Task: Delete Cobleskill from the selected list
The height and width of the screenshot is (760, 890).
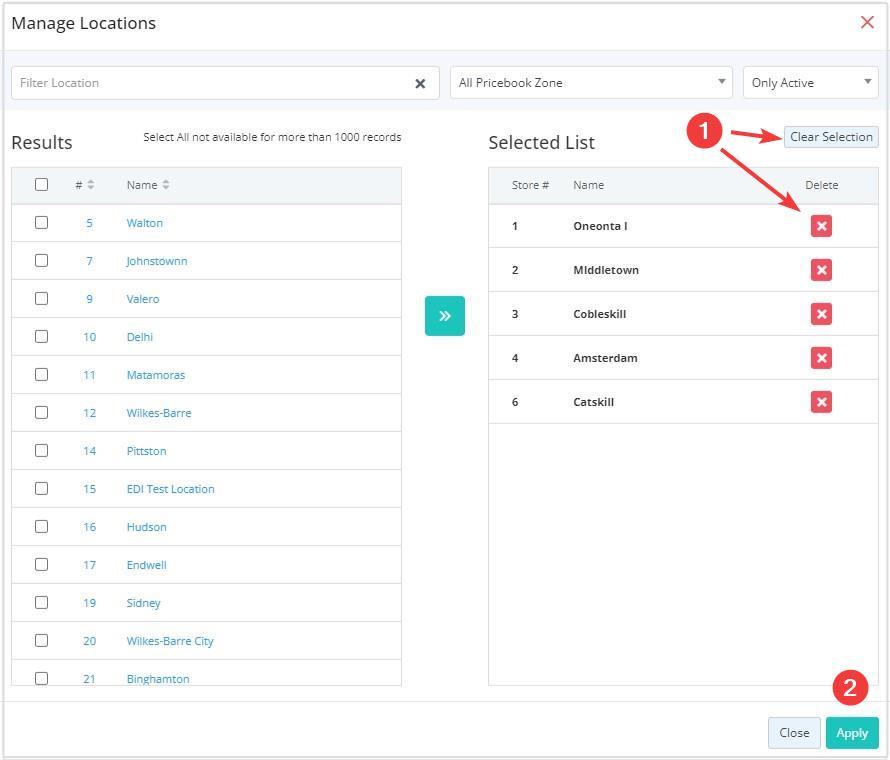Action: coord(821,314)
